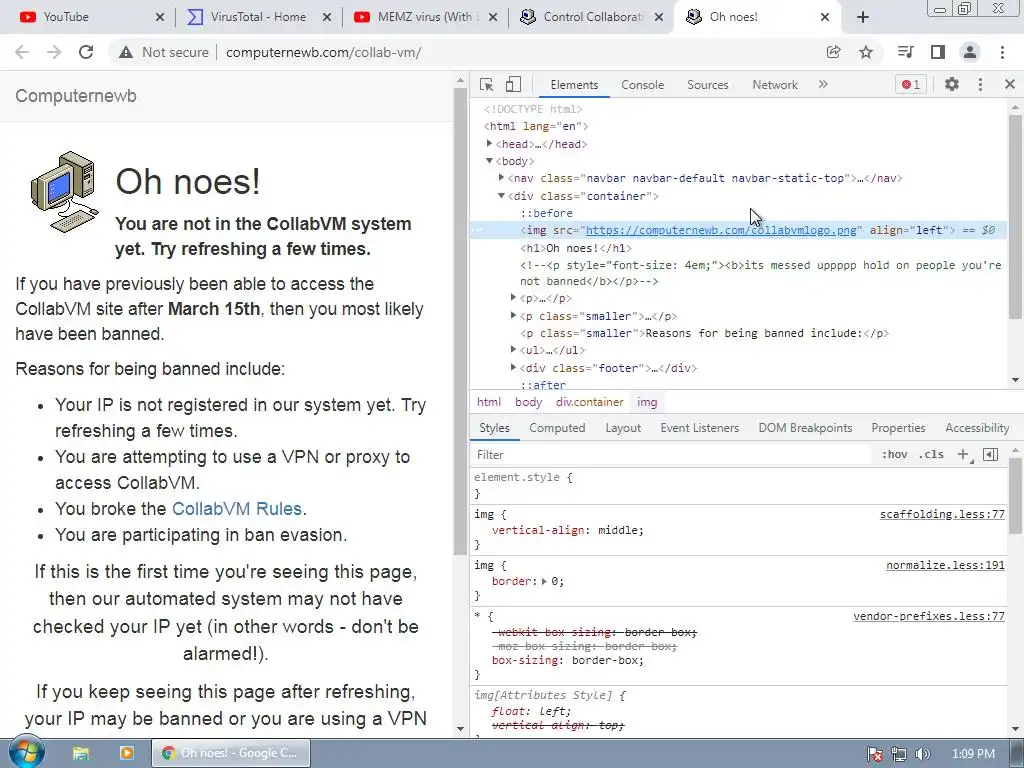Open the Chrome profile avatar
1024x768 pixels.
tap(970, 52)
